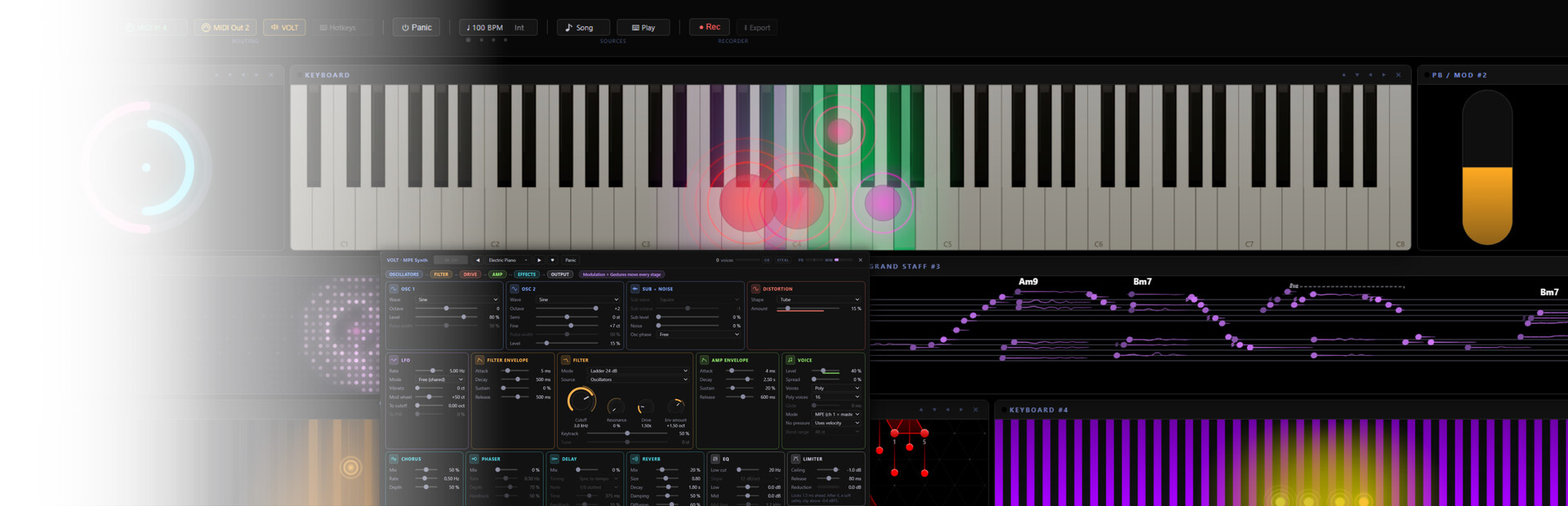Select the EFFECTS stage tab

point(527,274)
